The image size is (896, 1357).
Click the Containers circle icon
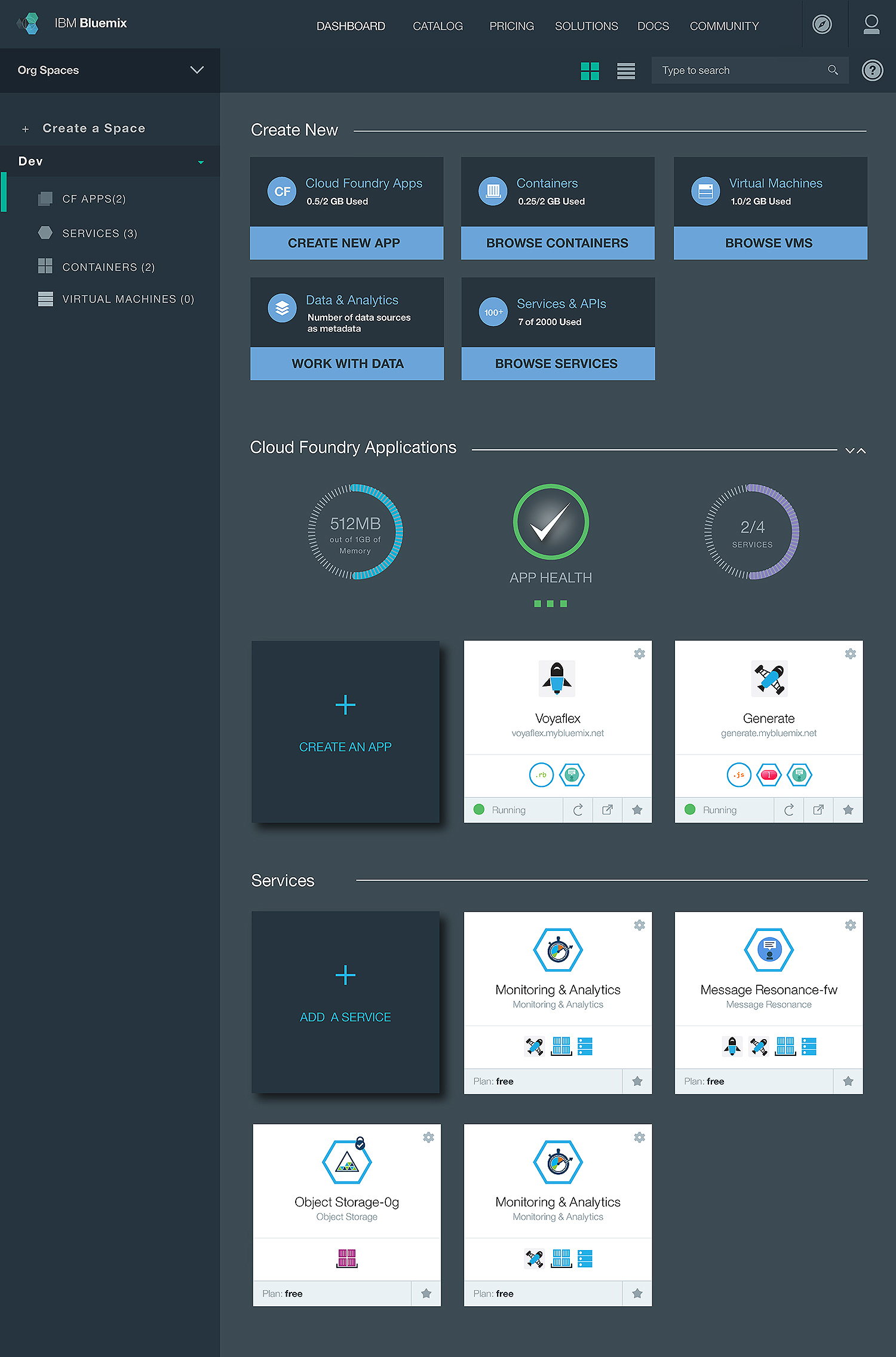click(493, 191)
